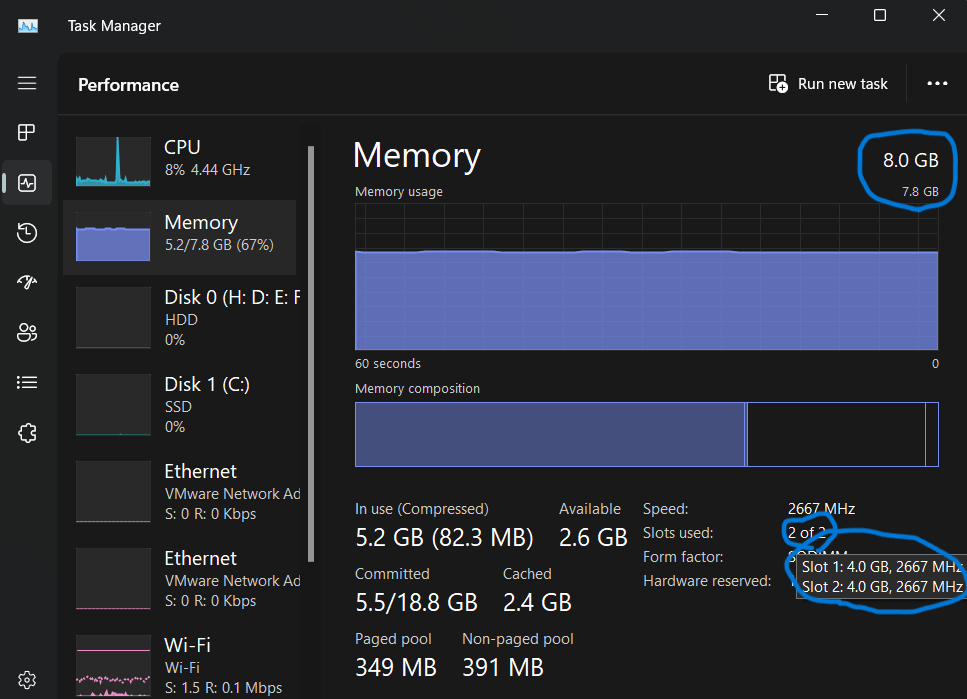The image size is (967, 699).
Task: Open the Users page icon
Action: point(27,332)
